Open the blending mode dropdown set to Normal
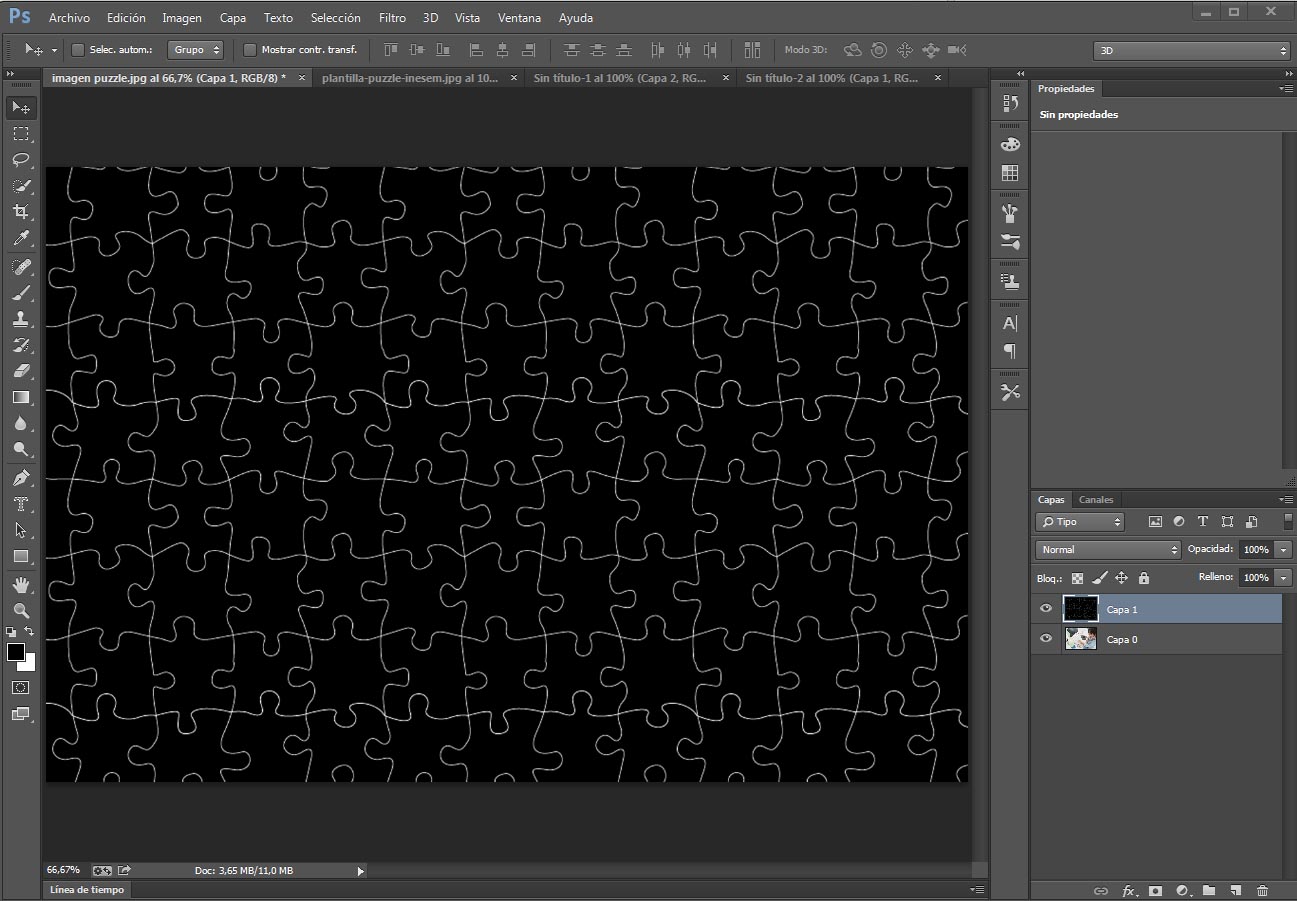Image resolution: width=1297 pixels, height=901 pixels. (1107, 549)
